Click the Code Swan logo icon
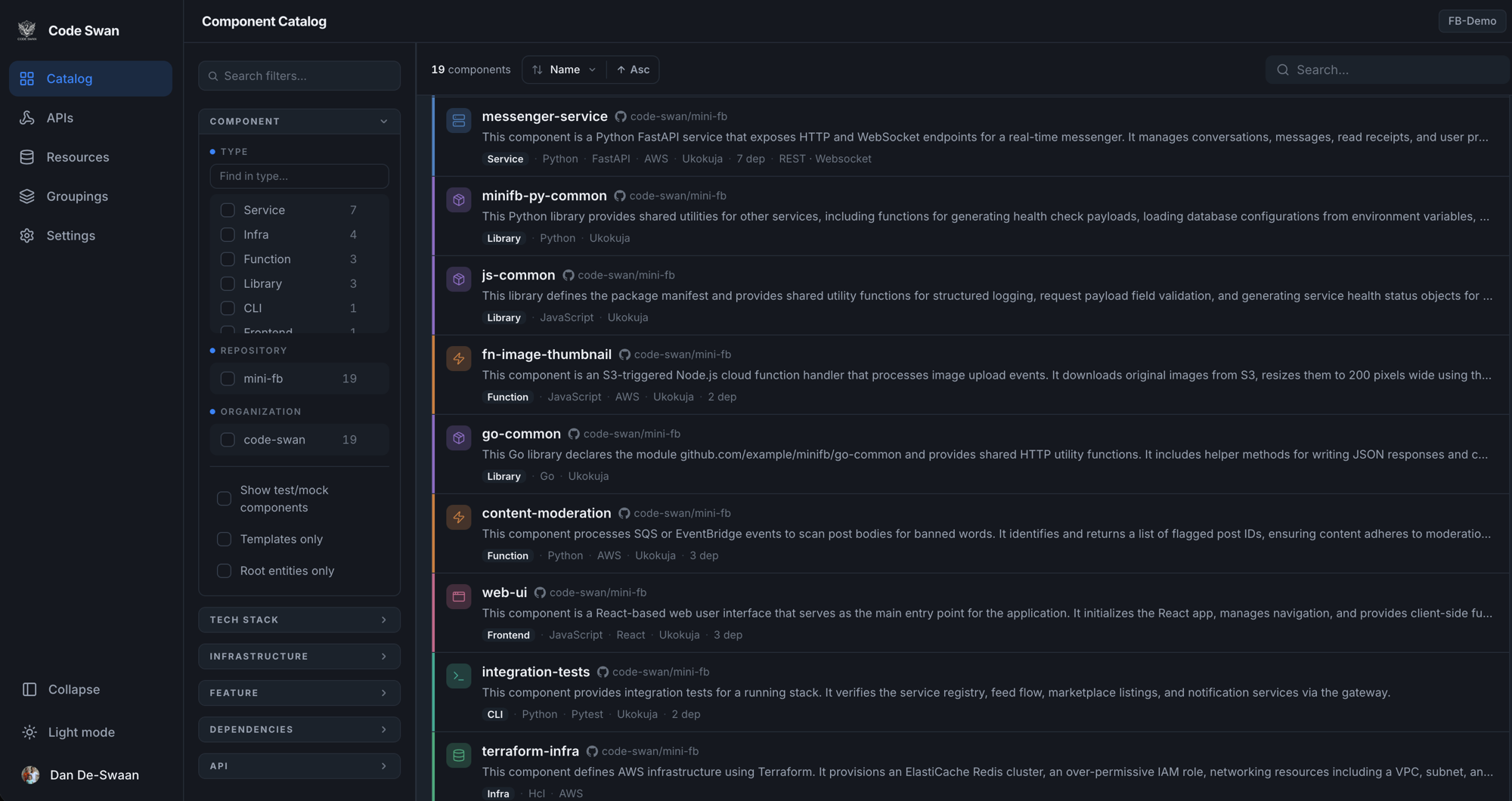This screenshot has height=801, width=1512. (x=27, y=30)
